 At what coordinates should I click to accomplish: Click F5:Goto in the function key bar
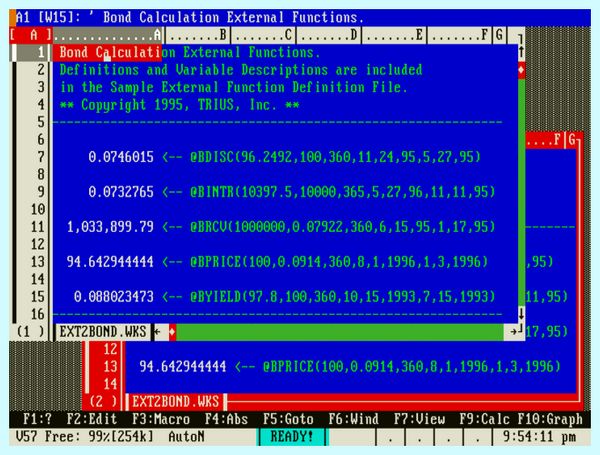point(289,419)
